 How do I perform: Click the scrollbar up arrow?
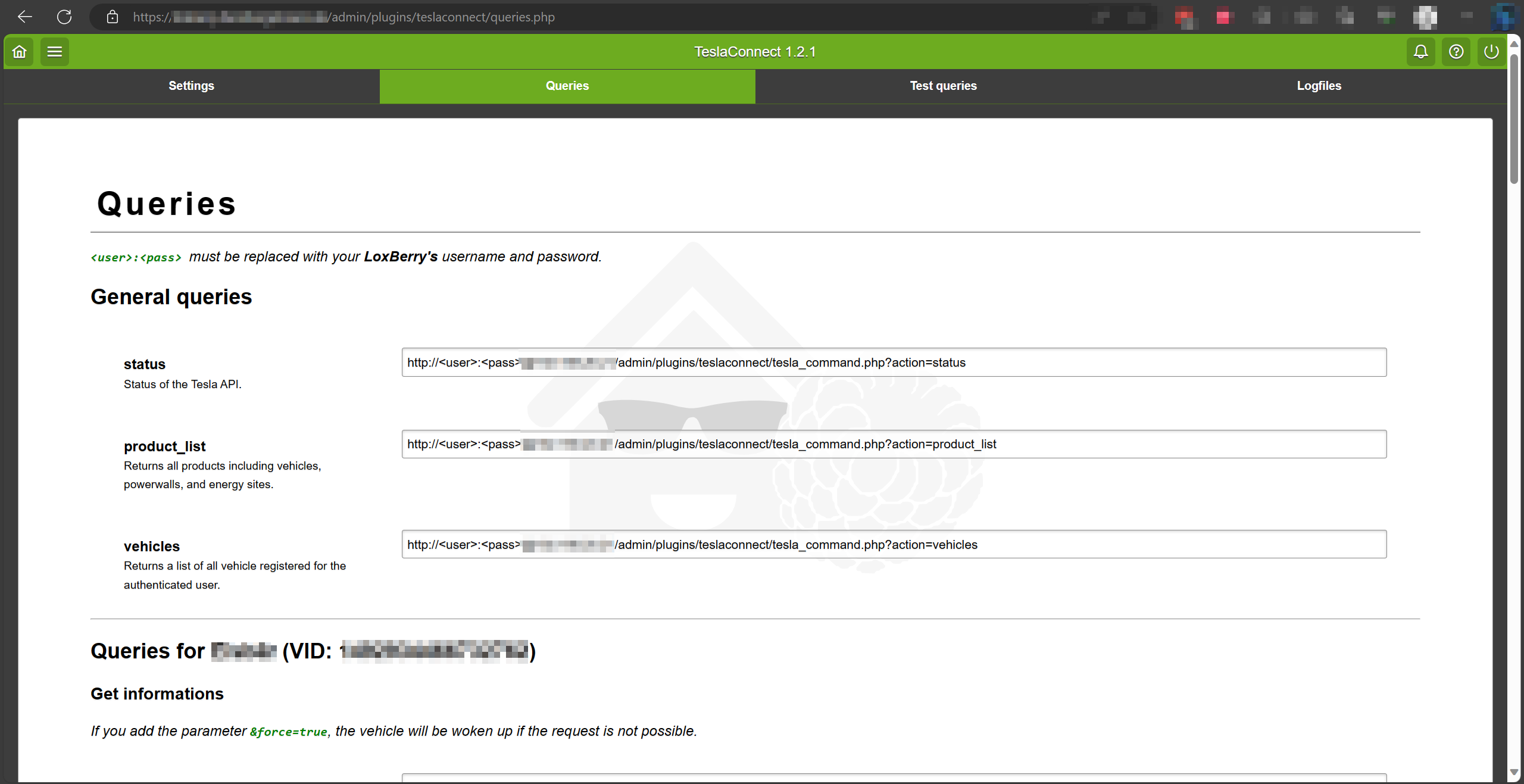pyautogui.click(x=1514, y=45)
